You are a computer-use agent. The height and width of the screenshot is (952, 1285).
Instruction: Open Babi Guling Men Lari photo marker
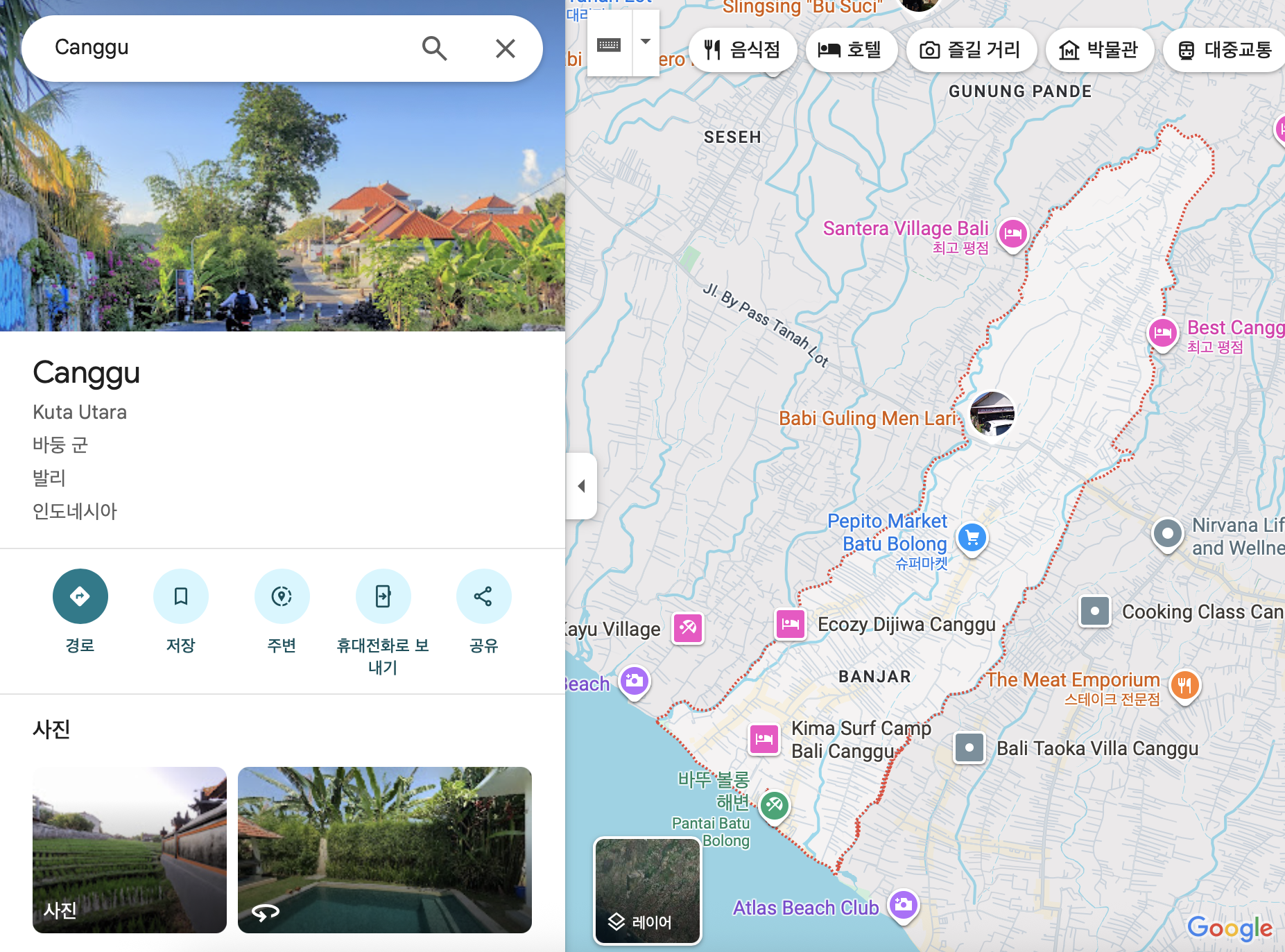coord(992,414)
